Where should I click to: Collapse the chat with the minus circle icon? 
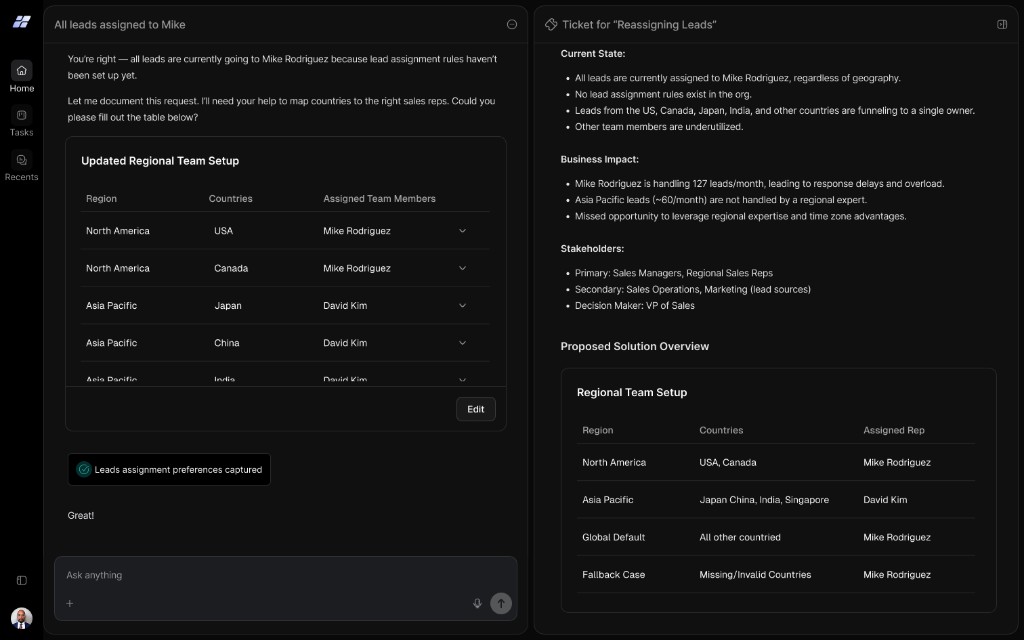pyautogui.click(x=511, y=24)
